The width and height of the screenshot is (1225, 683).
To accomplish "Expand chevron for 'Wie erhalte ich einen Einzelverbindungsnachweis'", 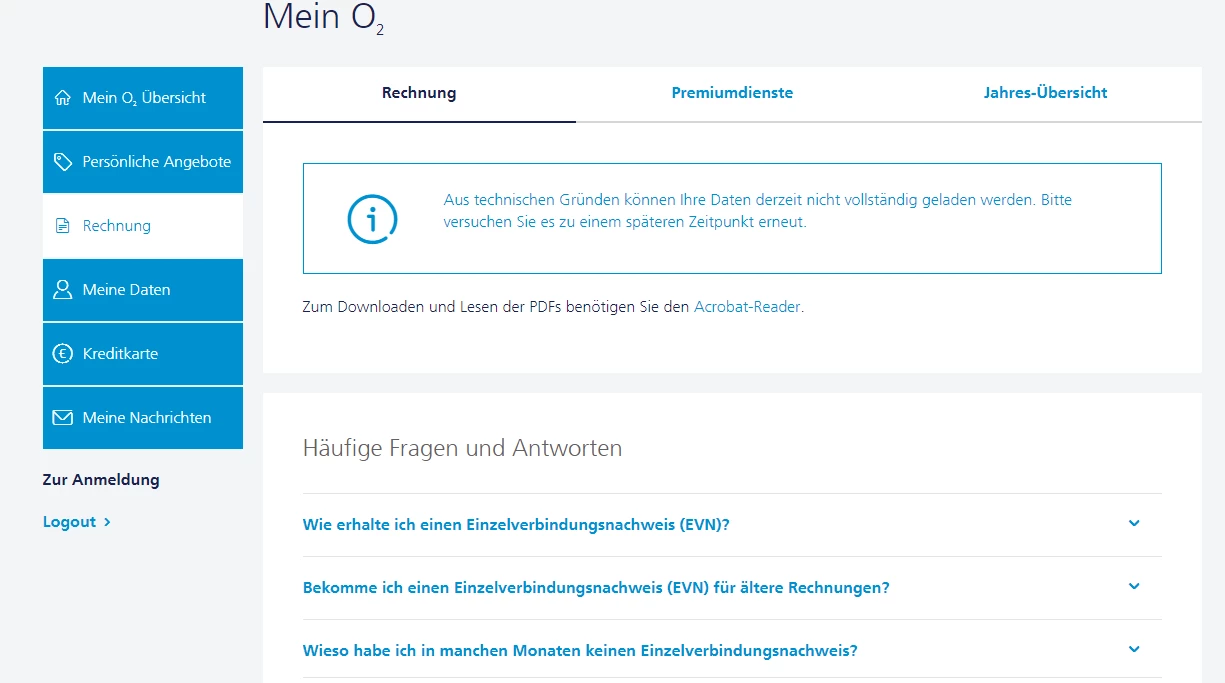I will (1134, 523).
